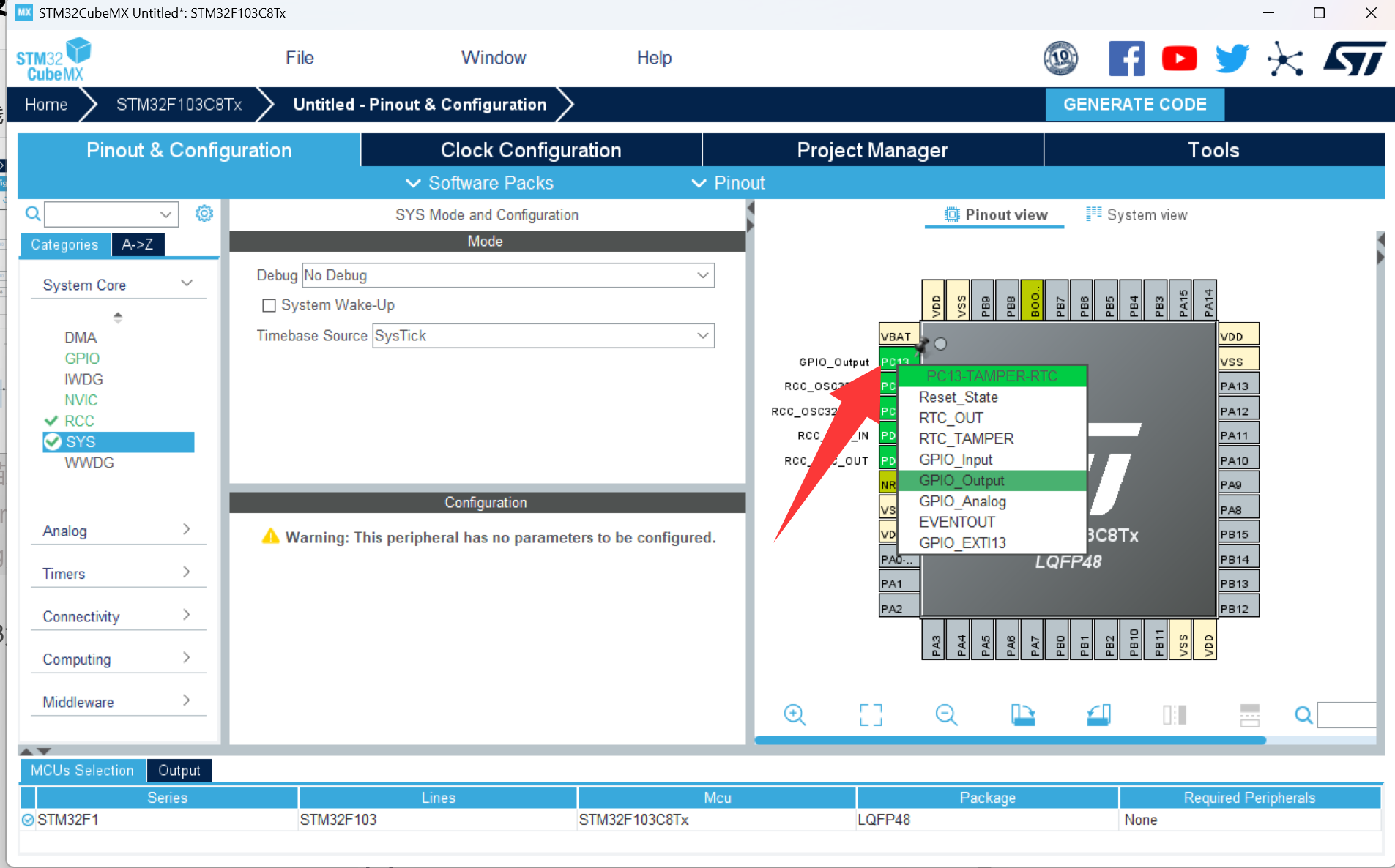Open the YouTube link icon
This screenshot has height=868, width=1395.
pos(1179,59)
